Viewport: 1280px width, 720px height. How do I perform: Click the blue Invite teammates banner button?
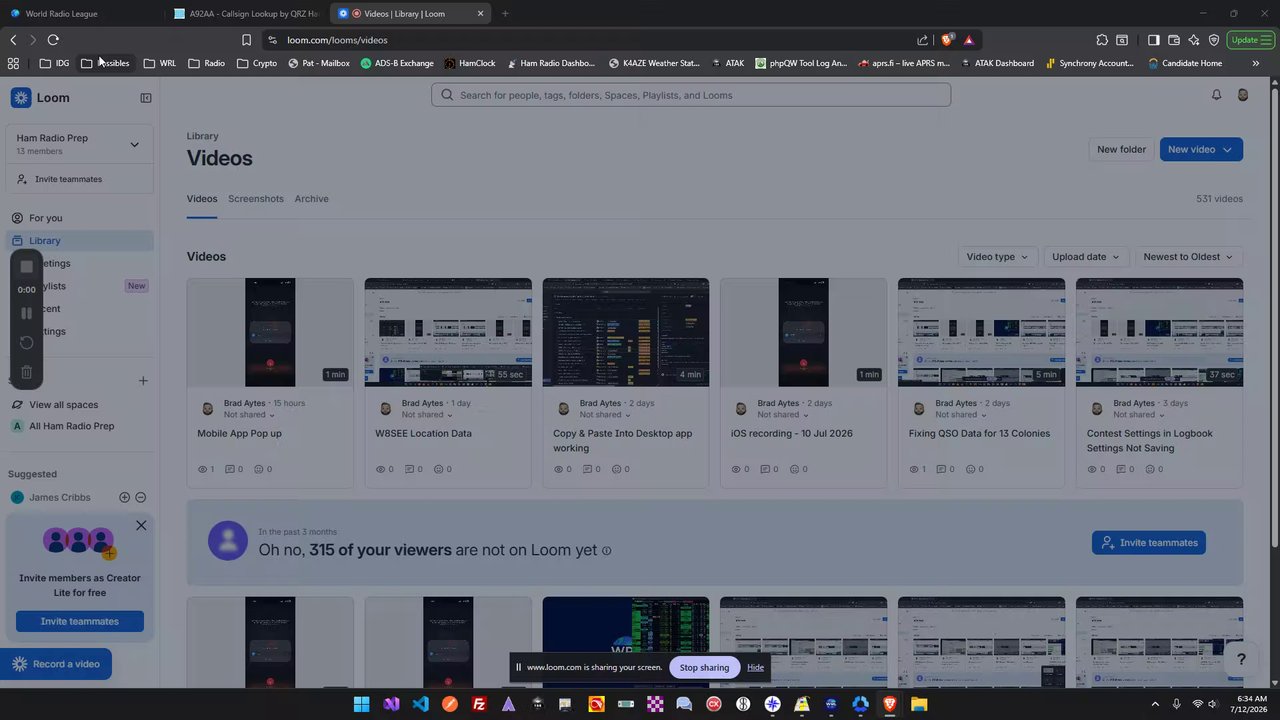(x=1149, y=543)
